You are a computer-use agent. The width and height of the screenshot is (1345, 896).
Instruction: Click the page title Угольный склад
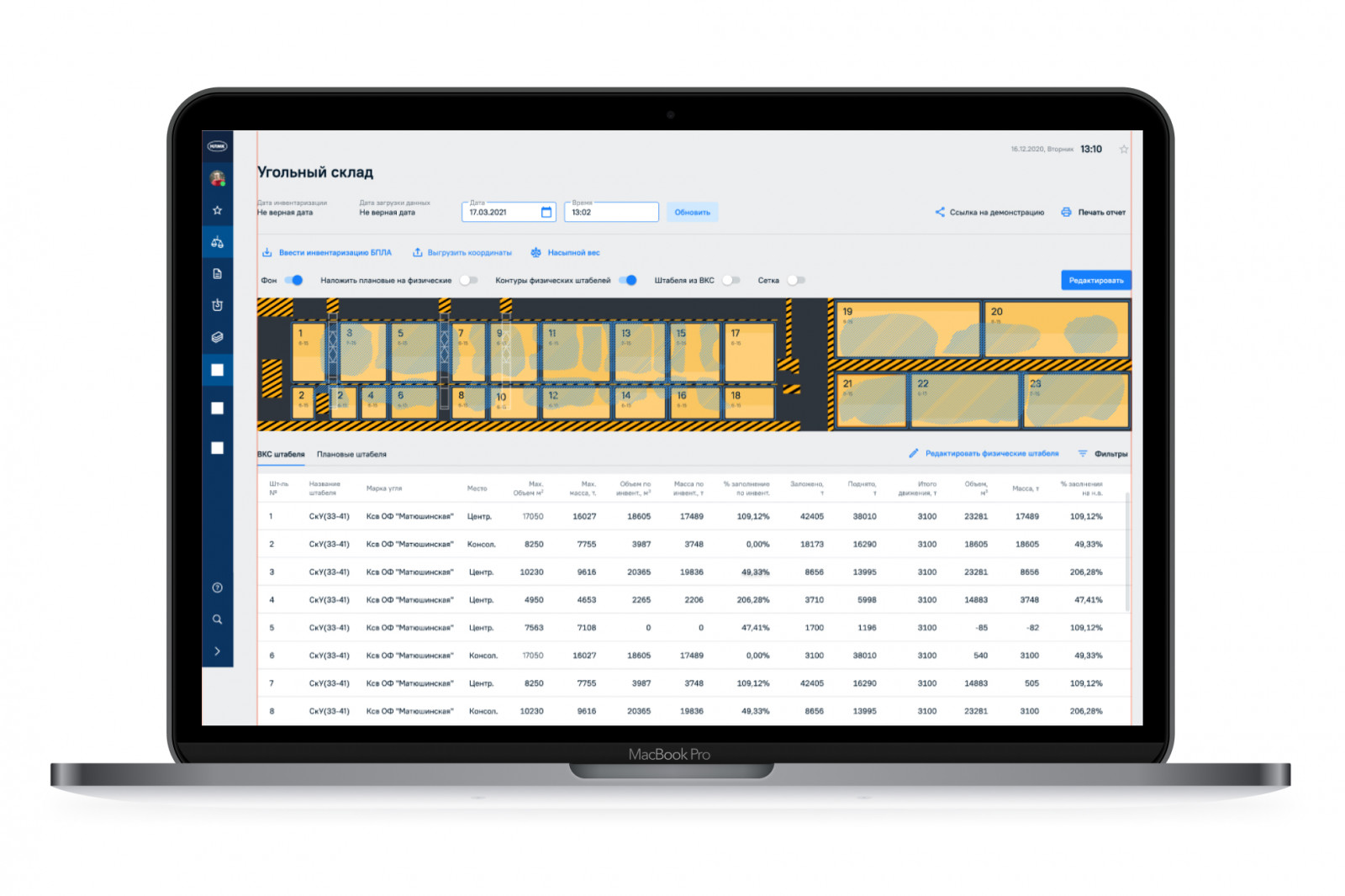click(315, 172)
